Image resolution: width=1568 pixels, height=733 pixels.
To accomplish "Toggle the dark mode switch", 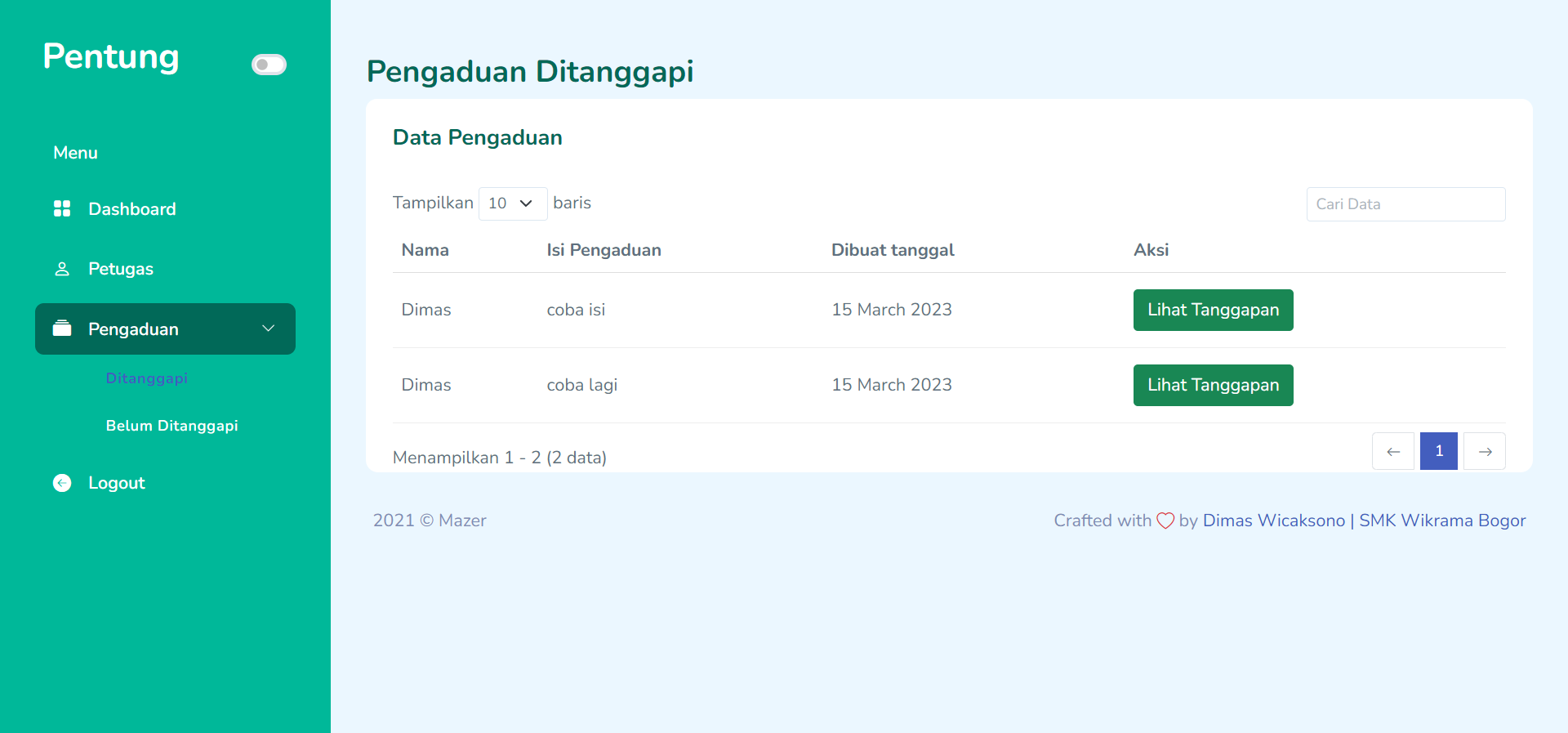I will pyautogui.click(x=269, y=65).
